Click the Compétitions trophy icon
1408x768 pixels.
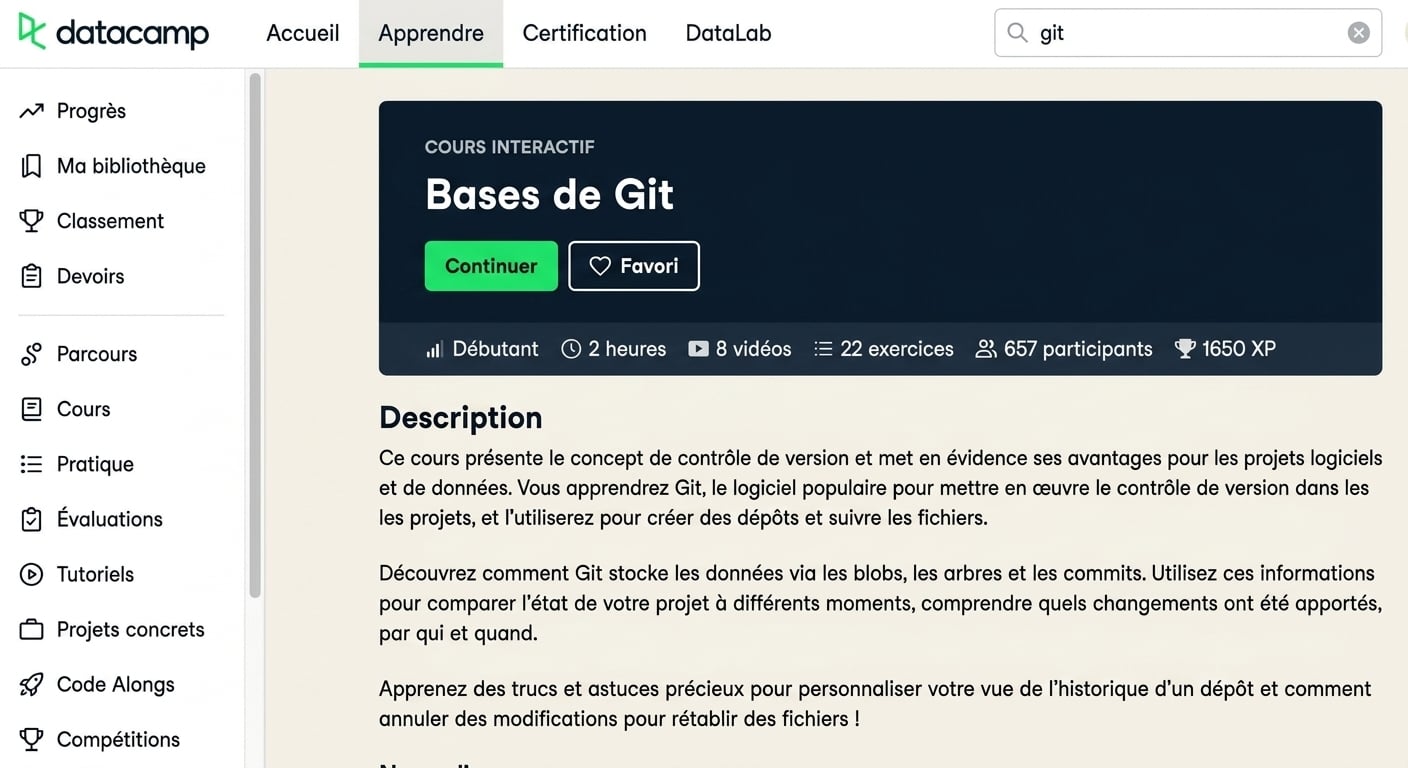click(x=32, y=739)
